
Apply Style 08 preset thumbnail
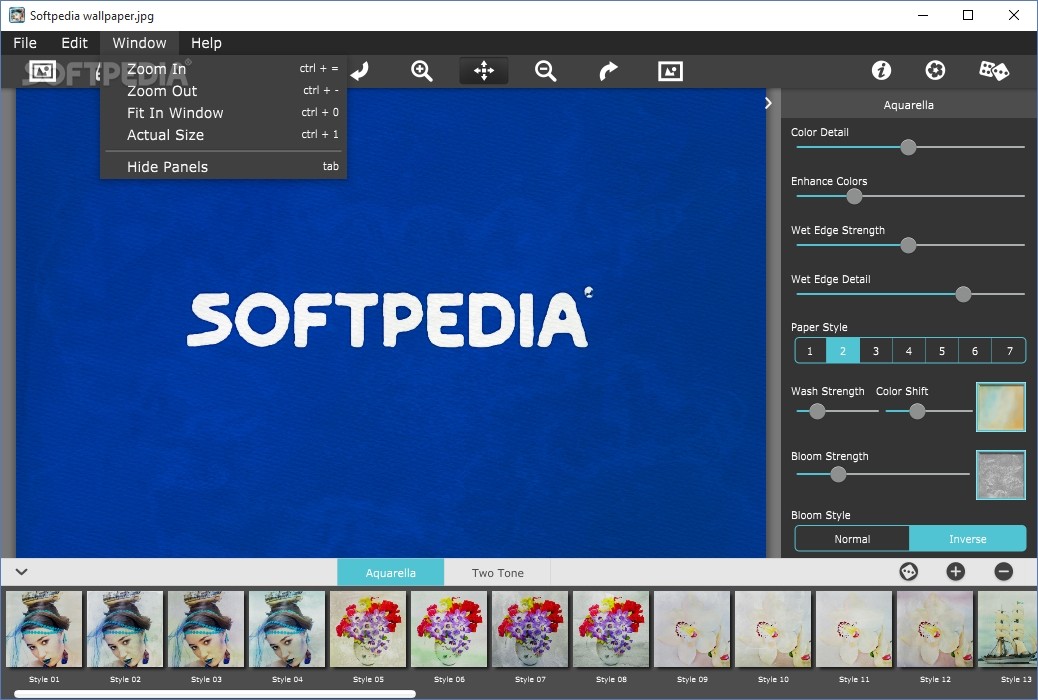[611, 629]
